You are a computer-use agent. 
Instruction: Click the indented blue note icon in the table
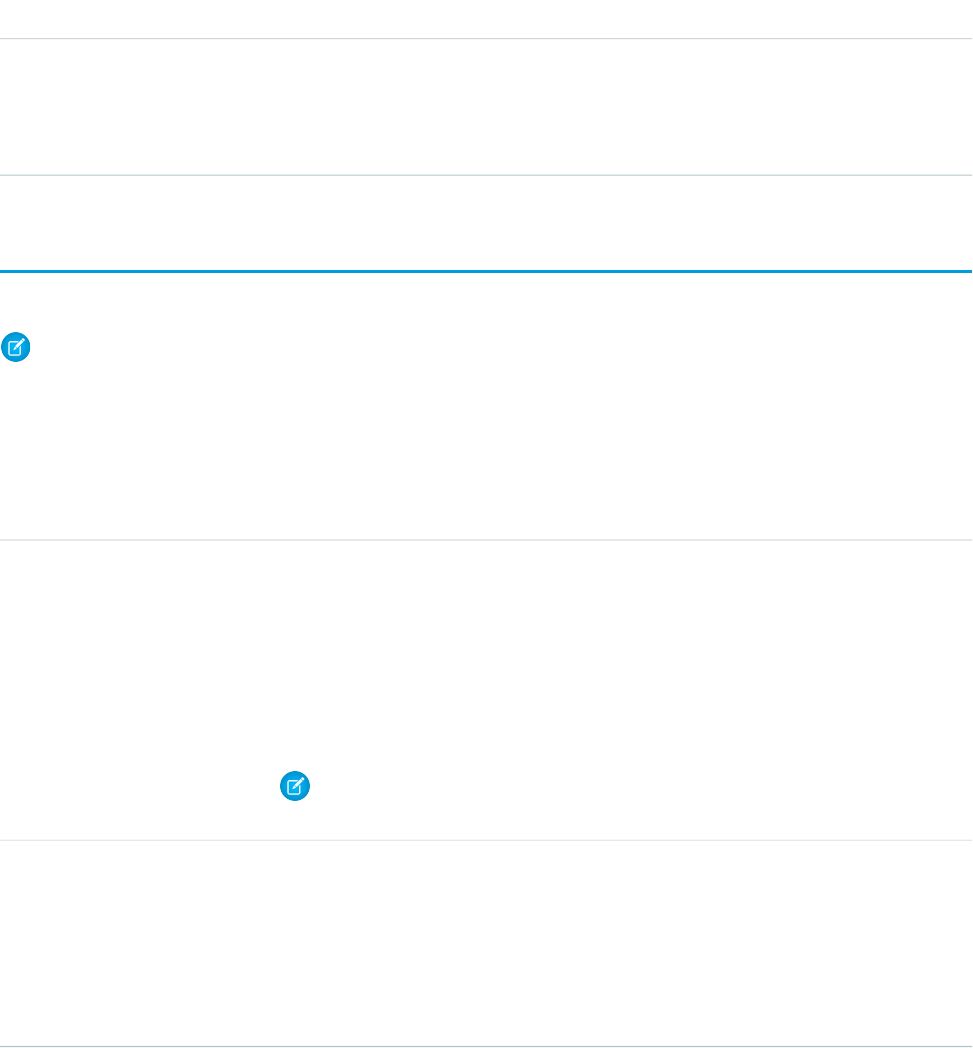tap(294, 787)
